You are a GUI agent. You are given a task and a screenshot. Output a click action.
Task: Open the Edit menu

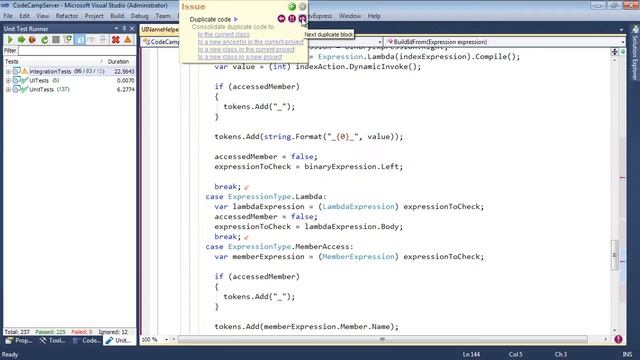[x=24, y=16]
